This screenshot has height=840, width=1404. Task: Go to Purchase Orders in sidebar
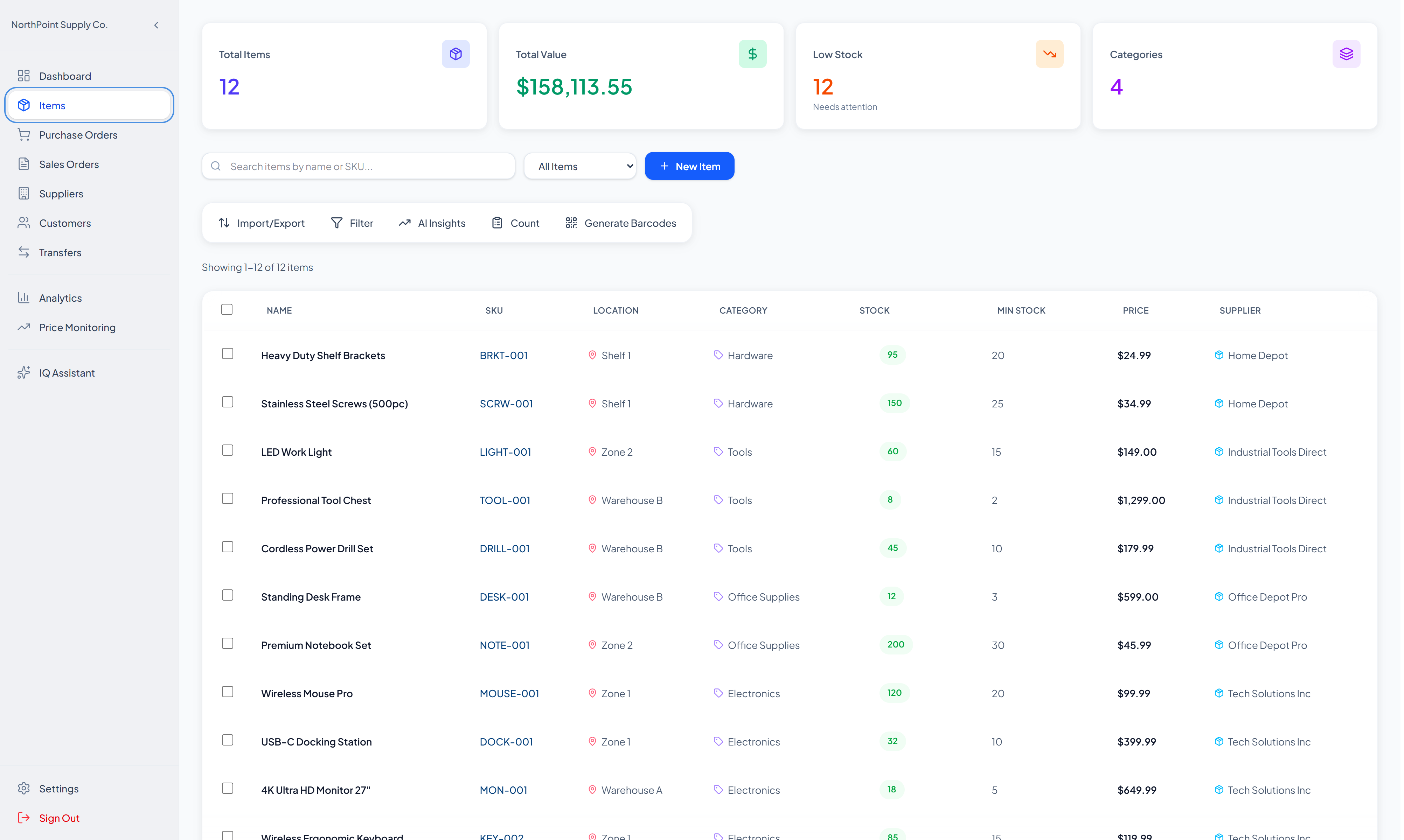(x=78, y=135)
